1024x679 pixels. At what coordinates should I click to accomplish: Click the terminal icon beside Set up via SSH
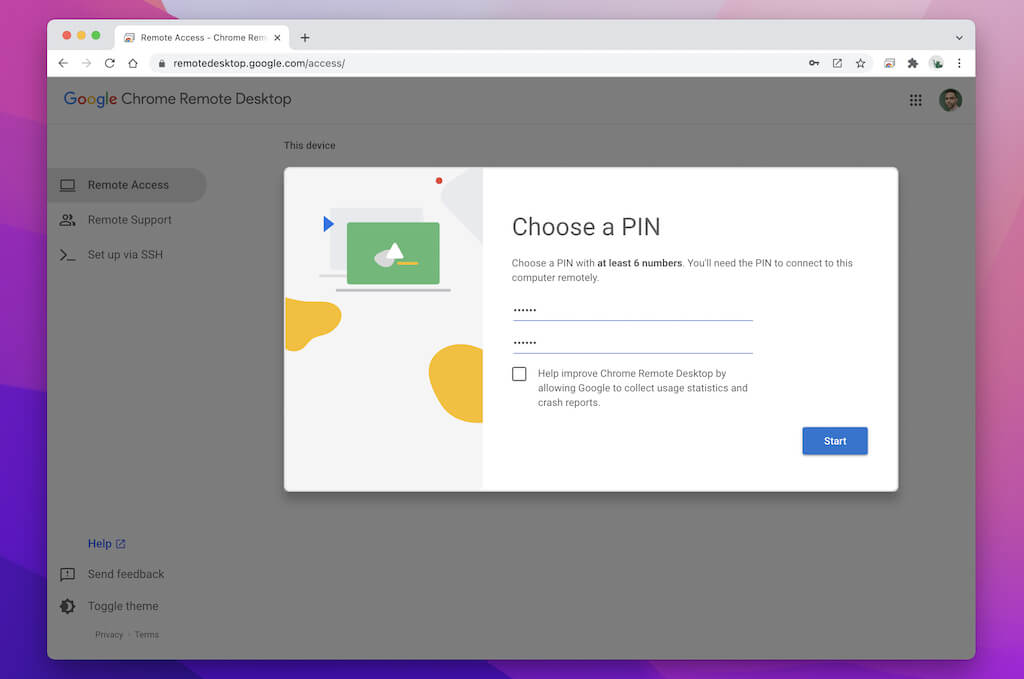[x=67, y=255]
